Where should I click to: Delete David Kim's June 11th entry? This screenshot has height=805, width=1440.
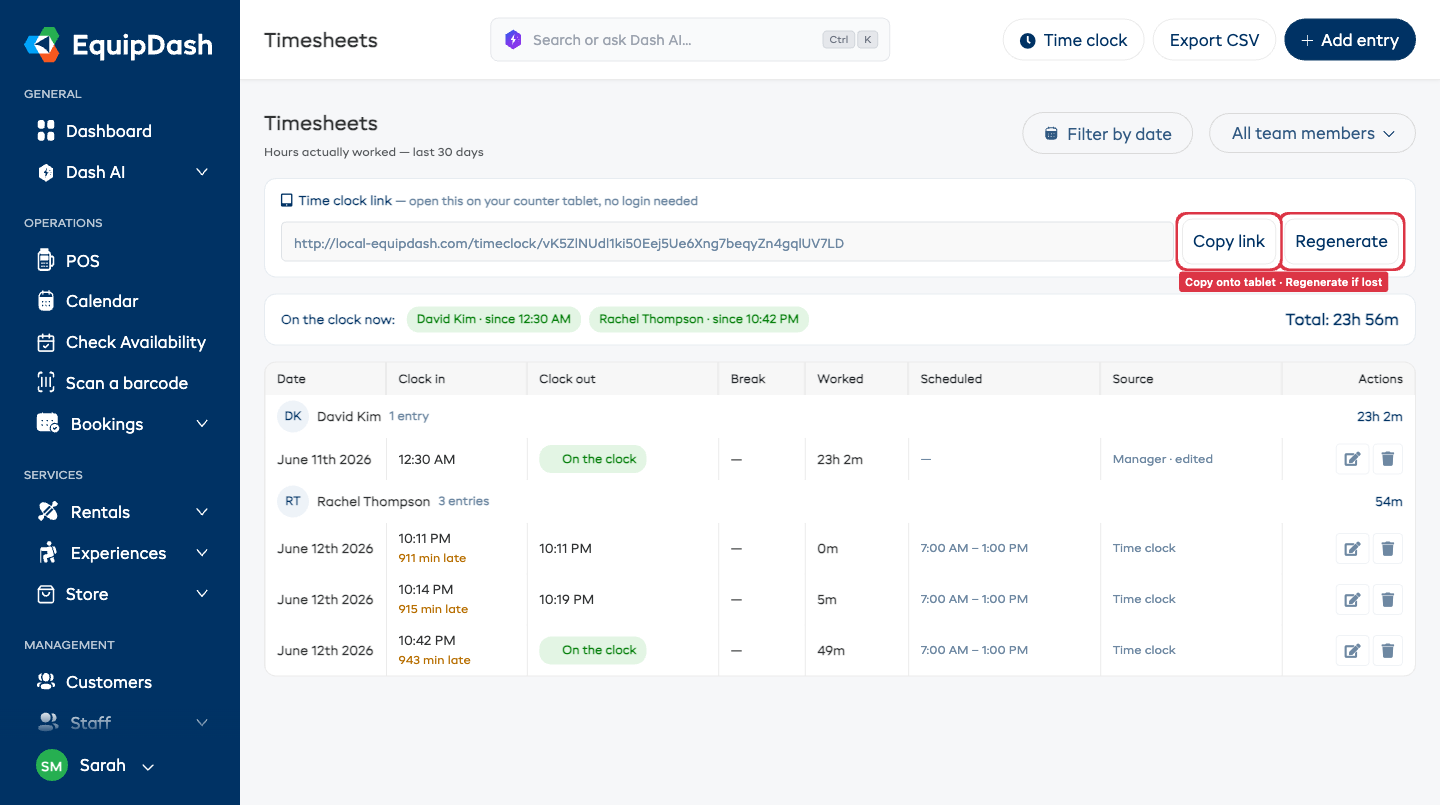1387,459
